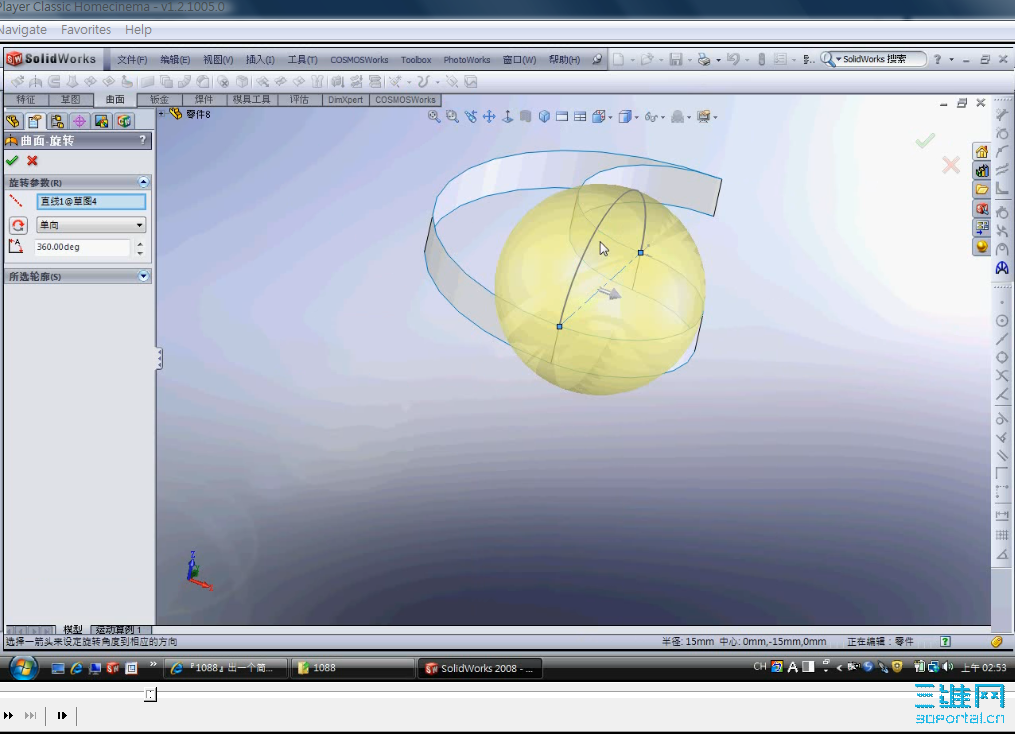This screenshot has height=734, width=1015.
Task: Click pushpin icon beside help menu
Action: 597,60
